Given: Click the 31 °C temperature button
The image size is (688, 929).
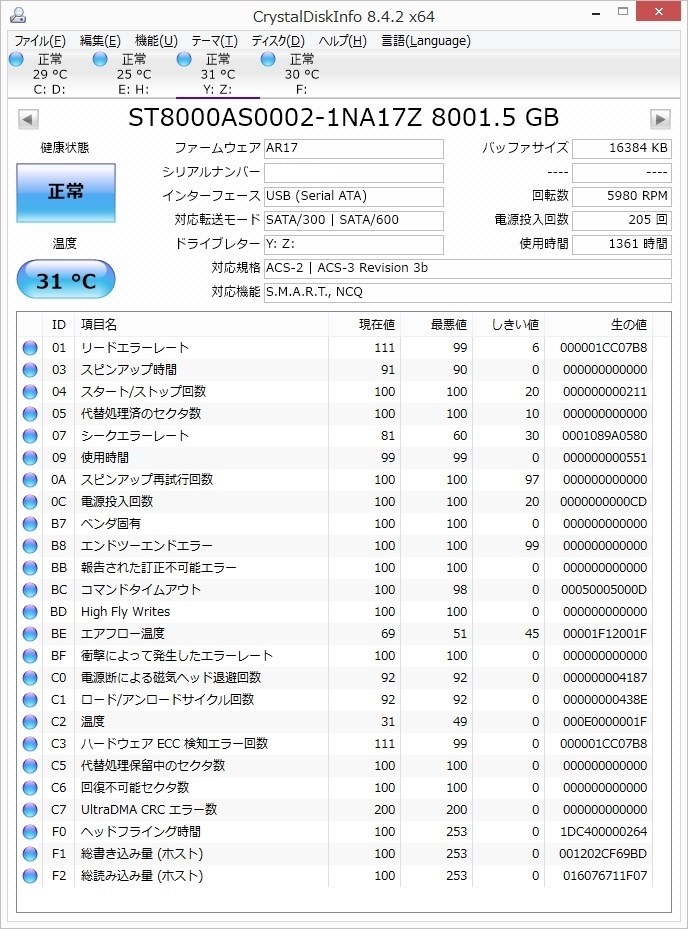Looking at the screenshot, I should pos(66,280).
